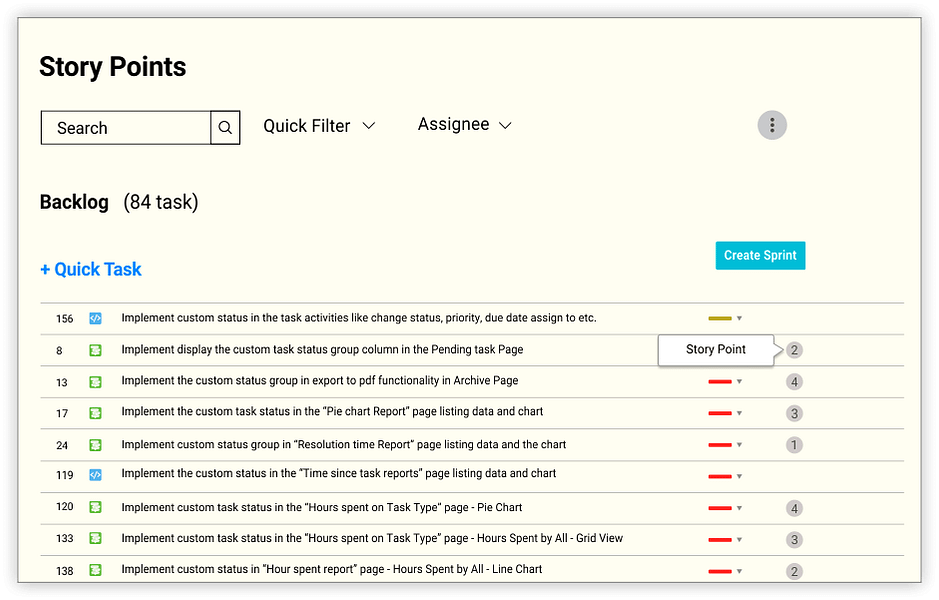
Task: Open the three-dot more options menu
Action: (x=772, y=125)
